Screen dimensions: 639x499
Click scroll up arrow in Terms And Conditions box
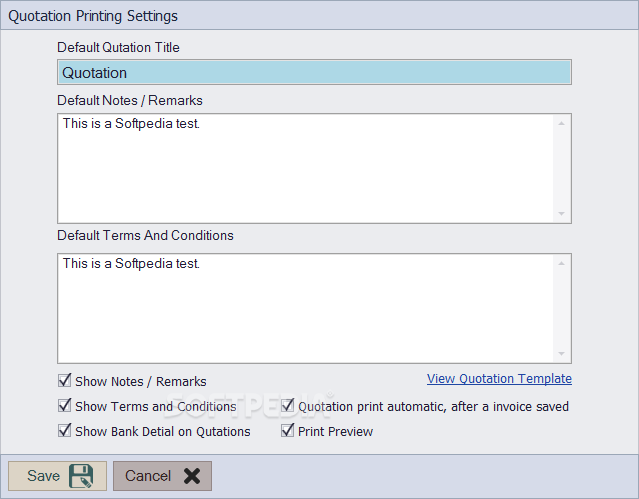(x=562, y=263)
